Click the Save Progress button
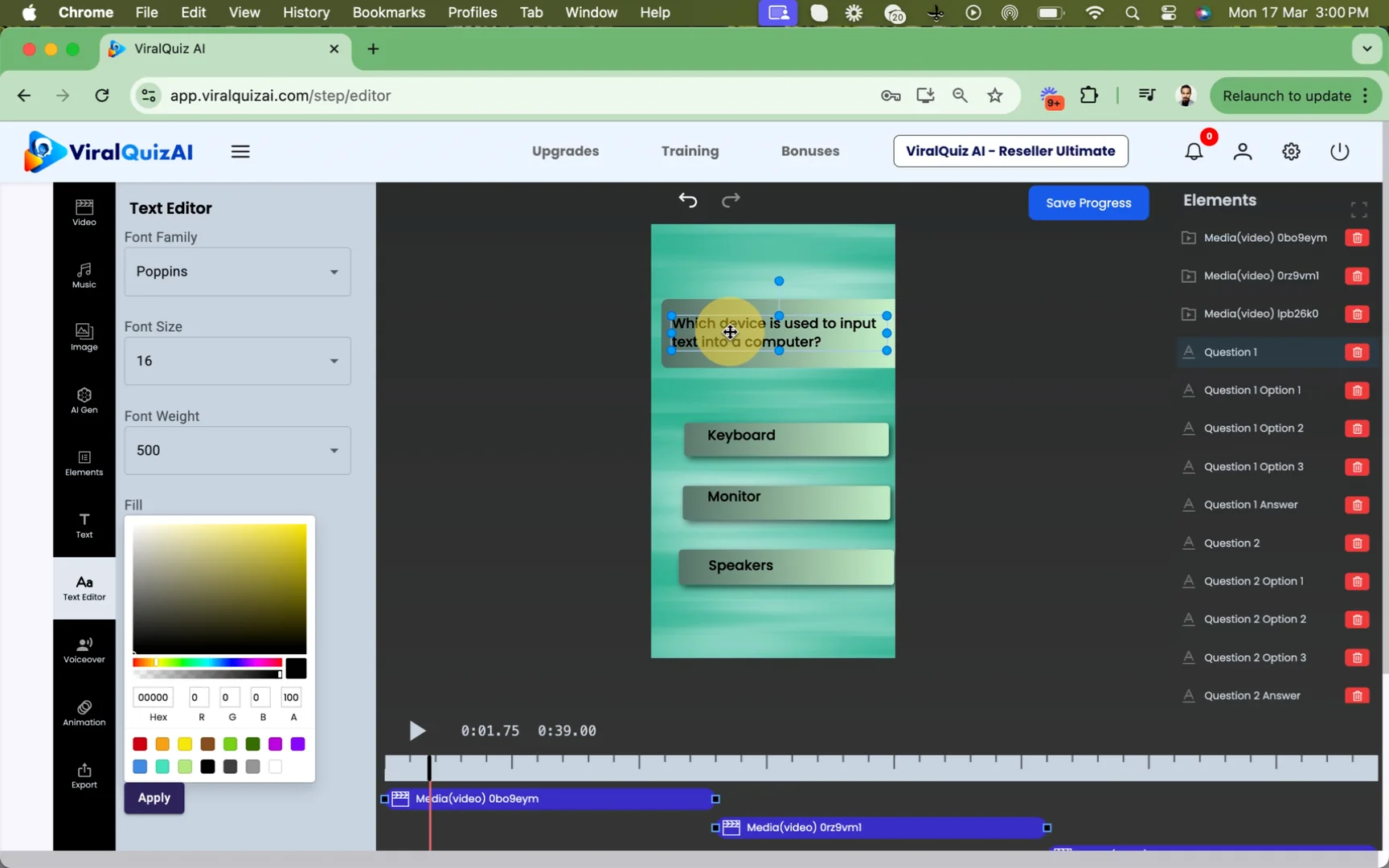This screenshot has width=1389, height=868. coord(1088,203)
